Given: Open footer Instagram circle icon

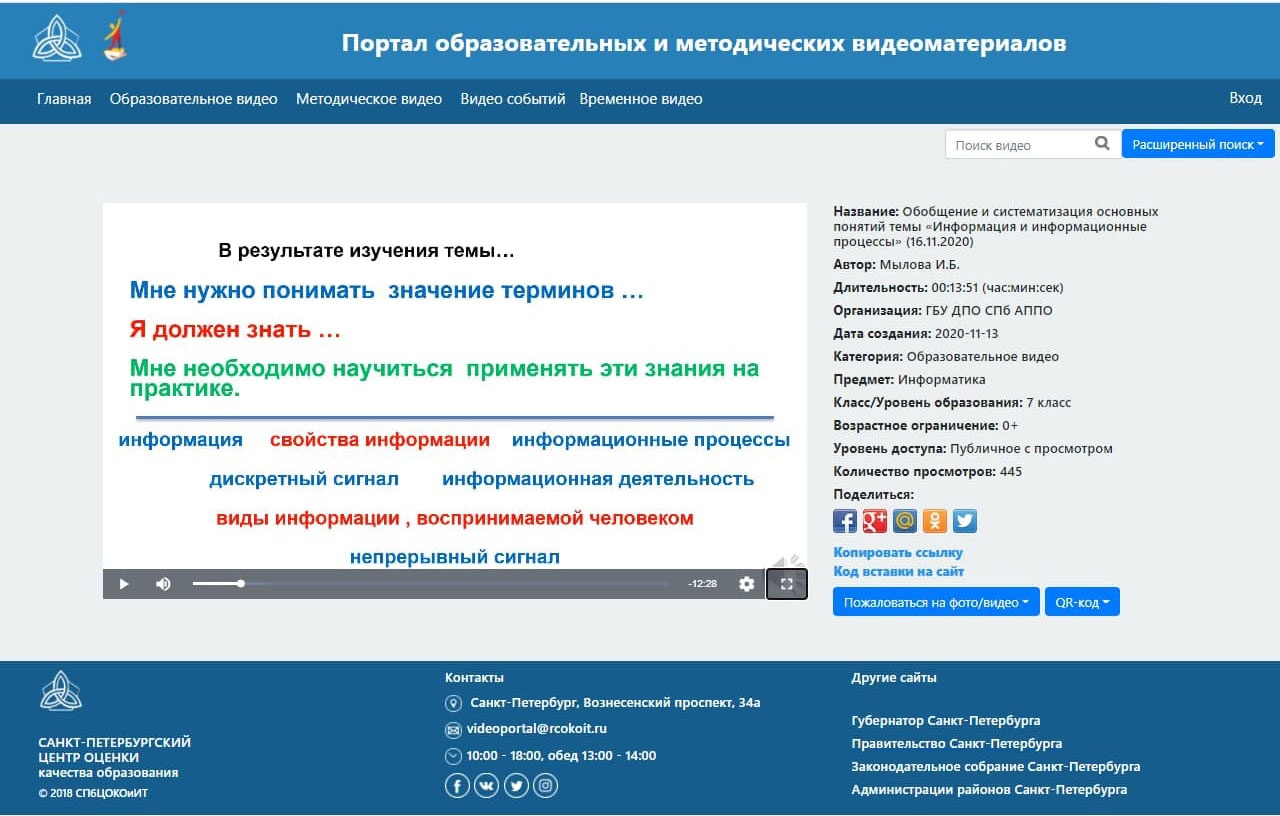Looking at the screenshot, I should pos(545,786).
